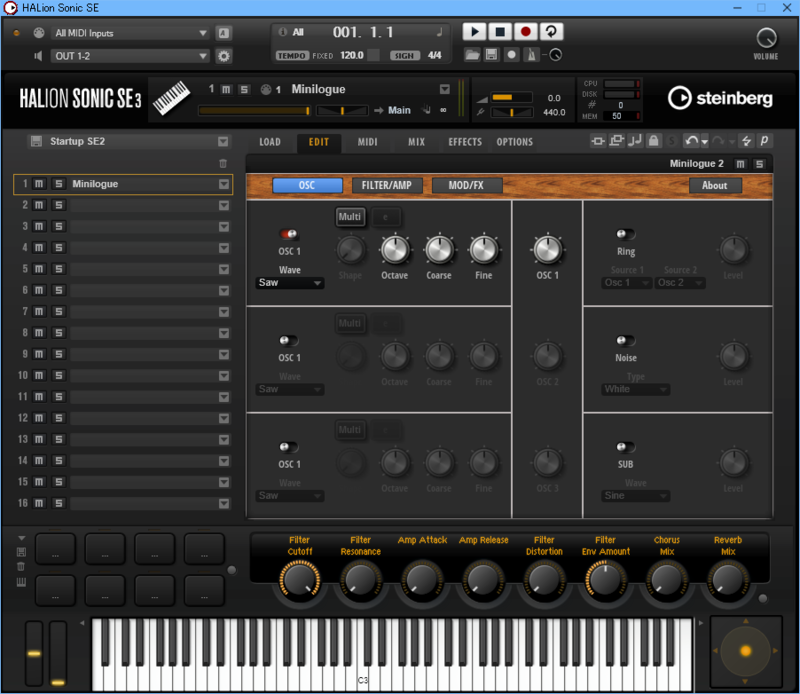Viewport: 800px width, 694px height.
Task: Start playback with the Play button
Action: 474,32
